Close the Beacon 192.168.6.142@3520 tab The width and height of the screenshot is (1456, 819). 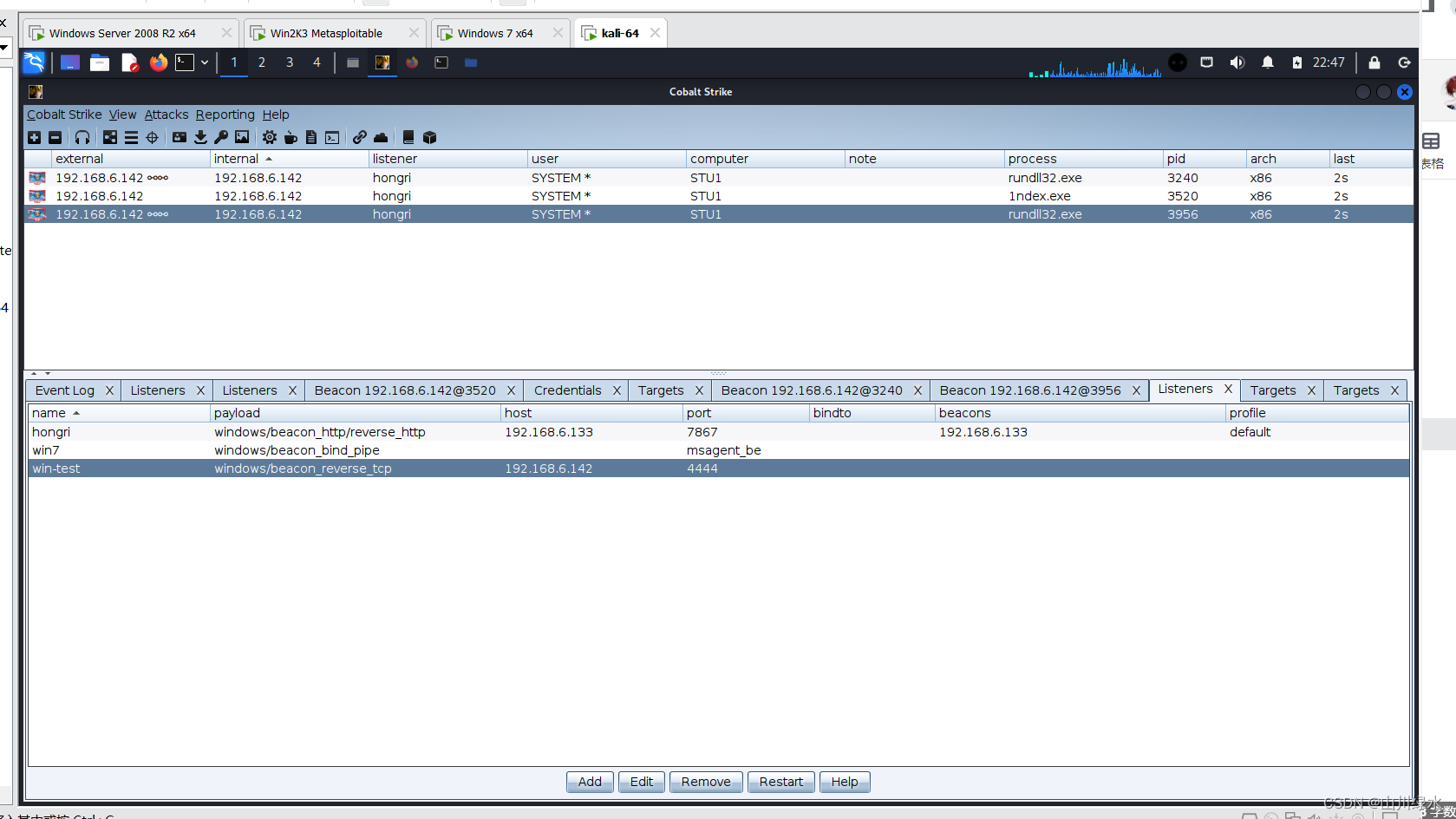click(x=511, y=390)
